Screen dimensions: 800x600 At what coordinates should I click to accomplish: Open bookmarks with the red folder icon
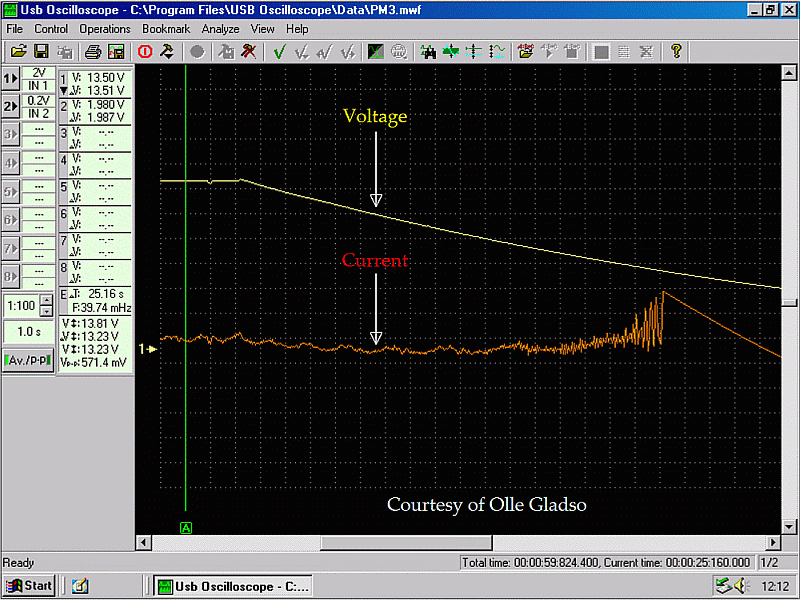coord(526,52)
